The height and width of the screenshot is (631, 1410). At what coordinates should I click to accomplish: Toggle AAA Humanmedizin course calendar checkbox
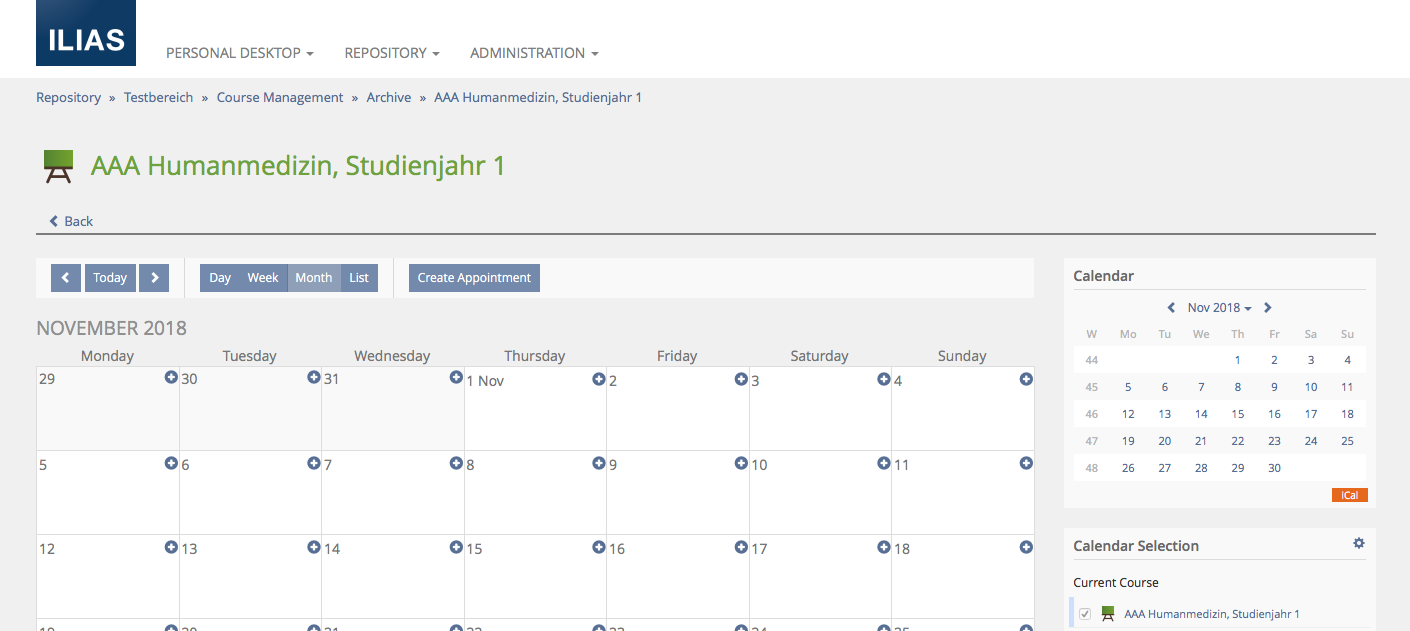point(1085,614)
